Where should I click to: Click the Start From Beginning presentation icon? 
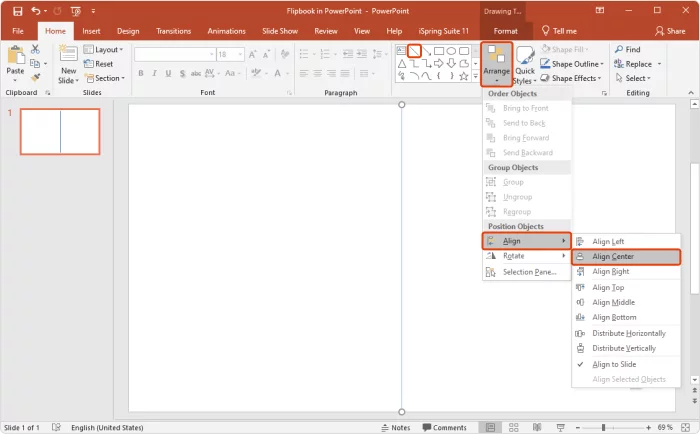coord(76,11)
